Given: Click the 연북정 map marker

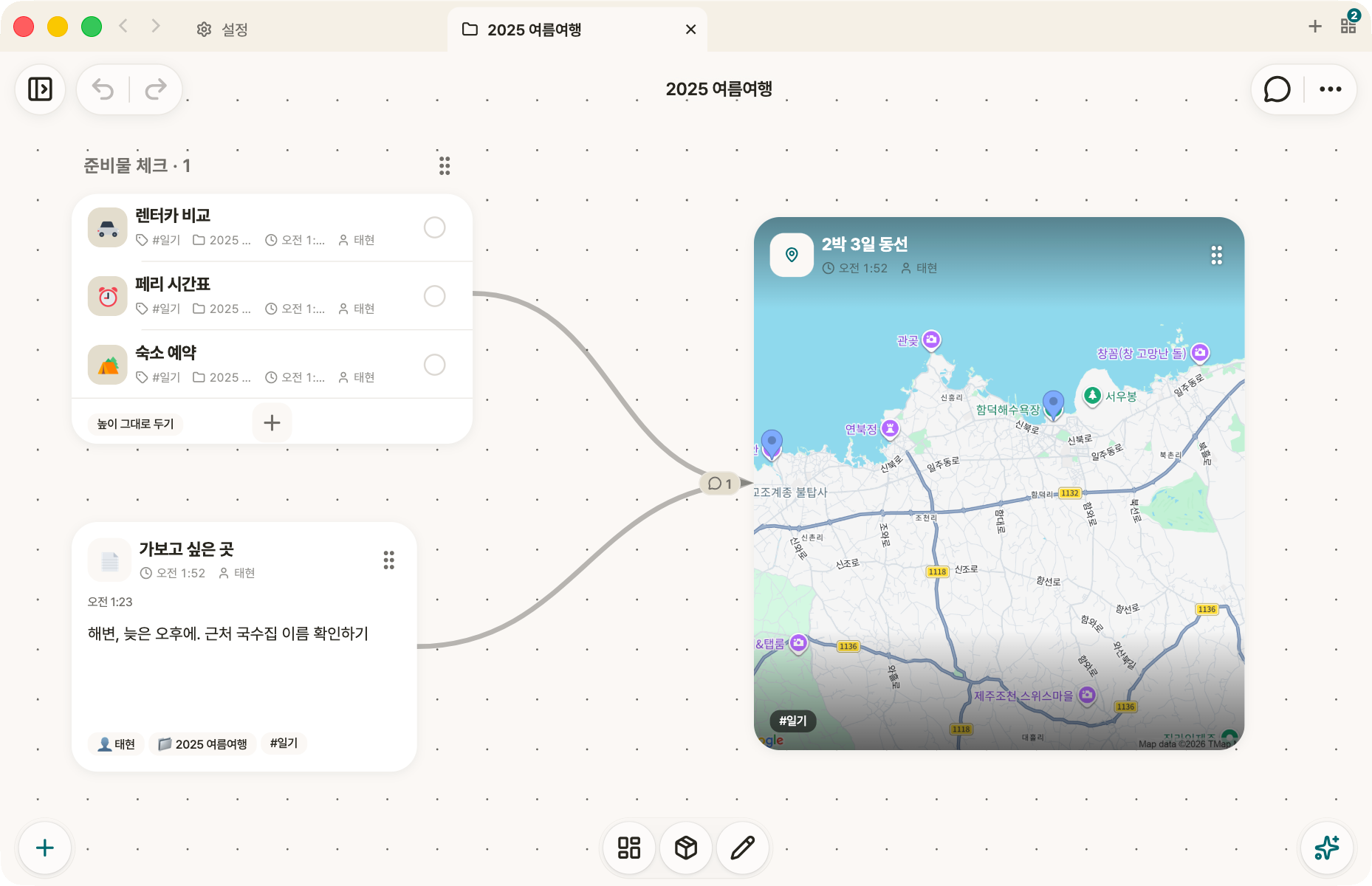Looking at the screenshot, I should pos(891,428).
